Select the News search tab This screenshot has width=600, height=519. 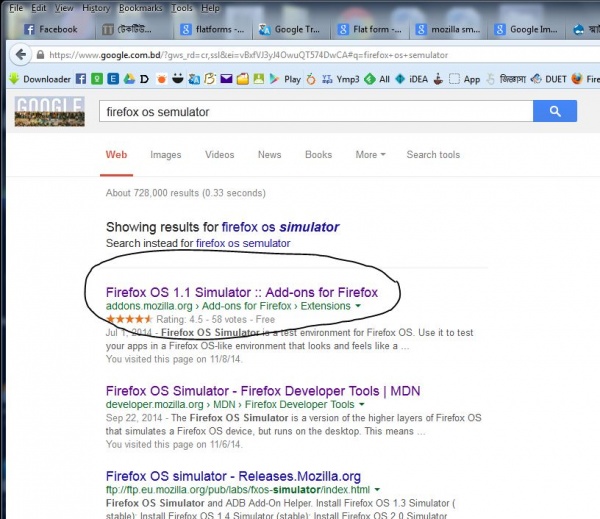point(269,155)
